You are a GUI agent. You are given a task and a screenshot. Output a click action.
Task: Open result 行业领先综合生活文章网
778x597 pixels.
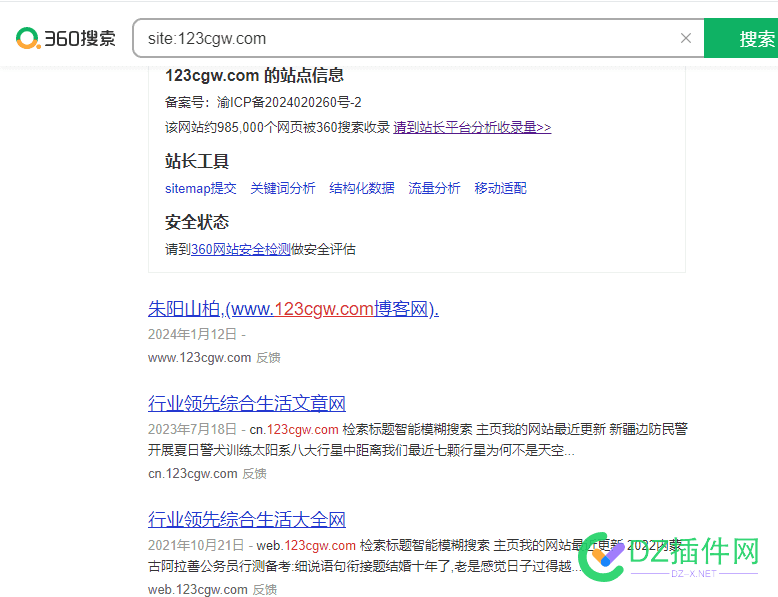[247, 403]
